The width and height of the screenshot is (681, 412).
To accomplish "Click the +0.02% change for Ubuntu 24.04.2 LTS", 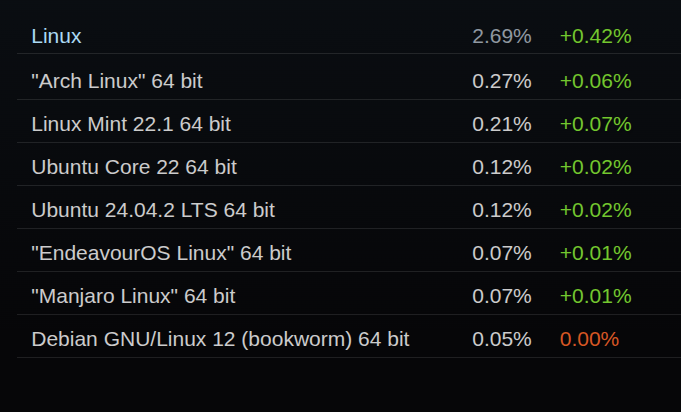I will [595, 210].
